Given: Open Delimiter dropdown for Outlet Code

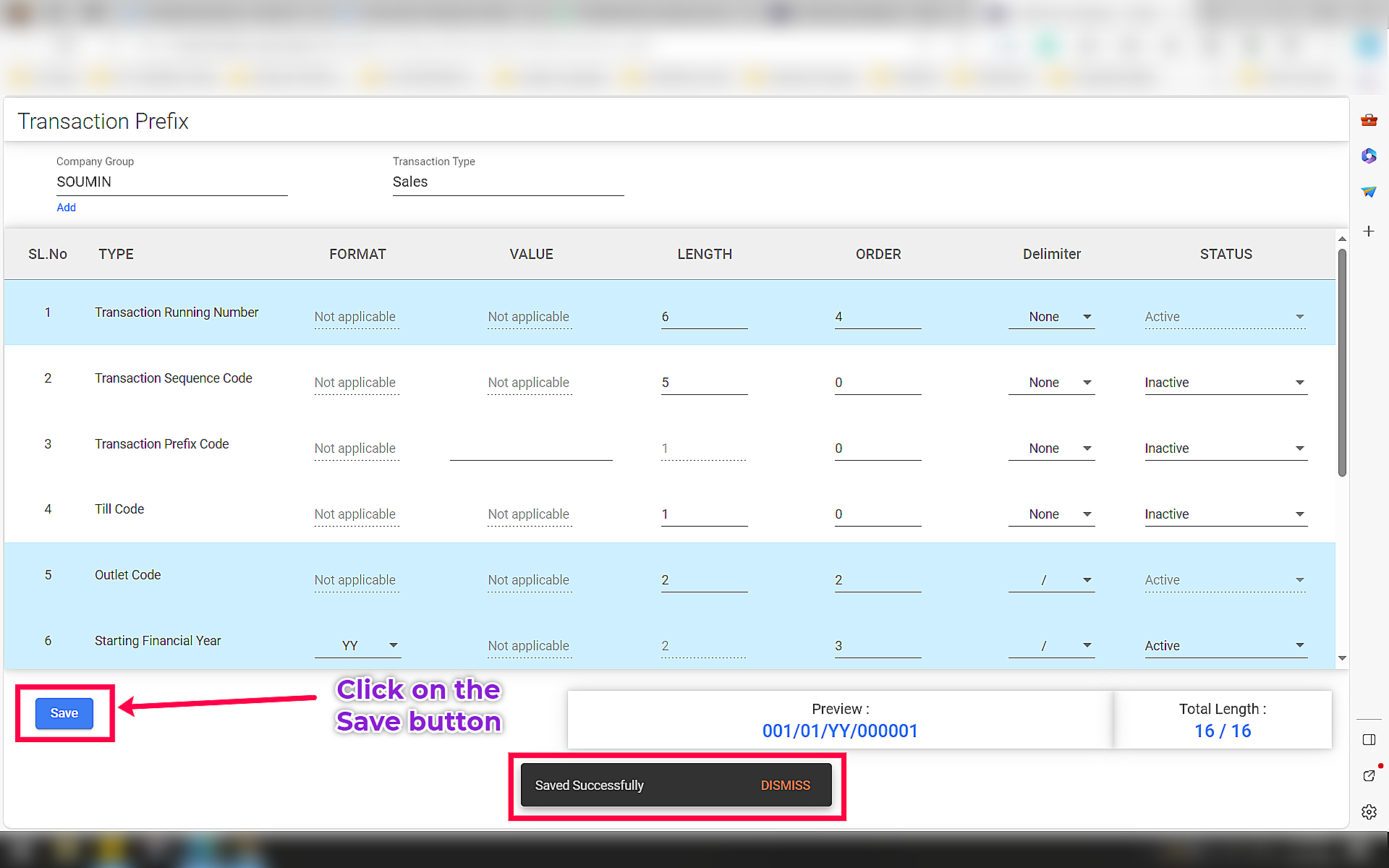Looking at the screenshot, I should (x=1051, y=580).
